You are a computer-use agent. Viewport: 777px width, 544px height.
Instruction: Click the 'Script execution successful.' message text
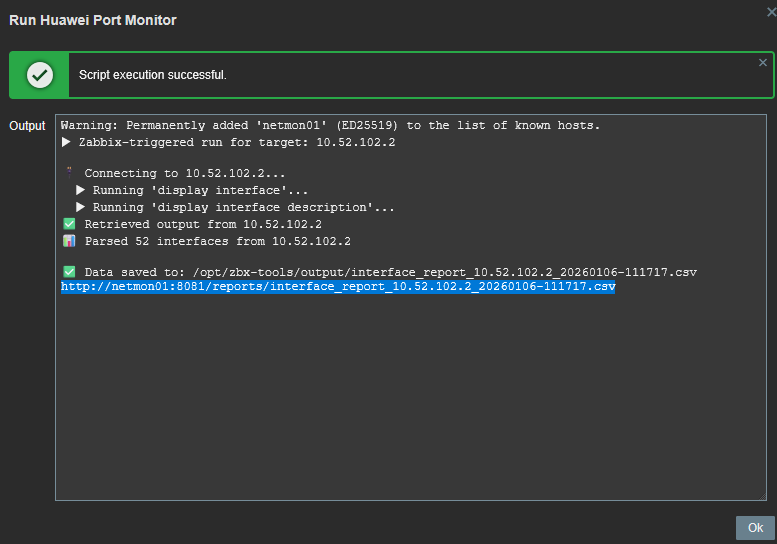click(153, 75)
